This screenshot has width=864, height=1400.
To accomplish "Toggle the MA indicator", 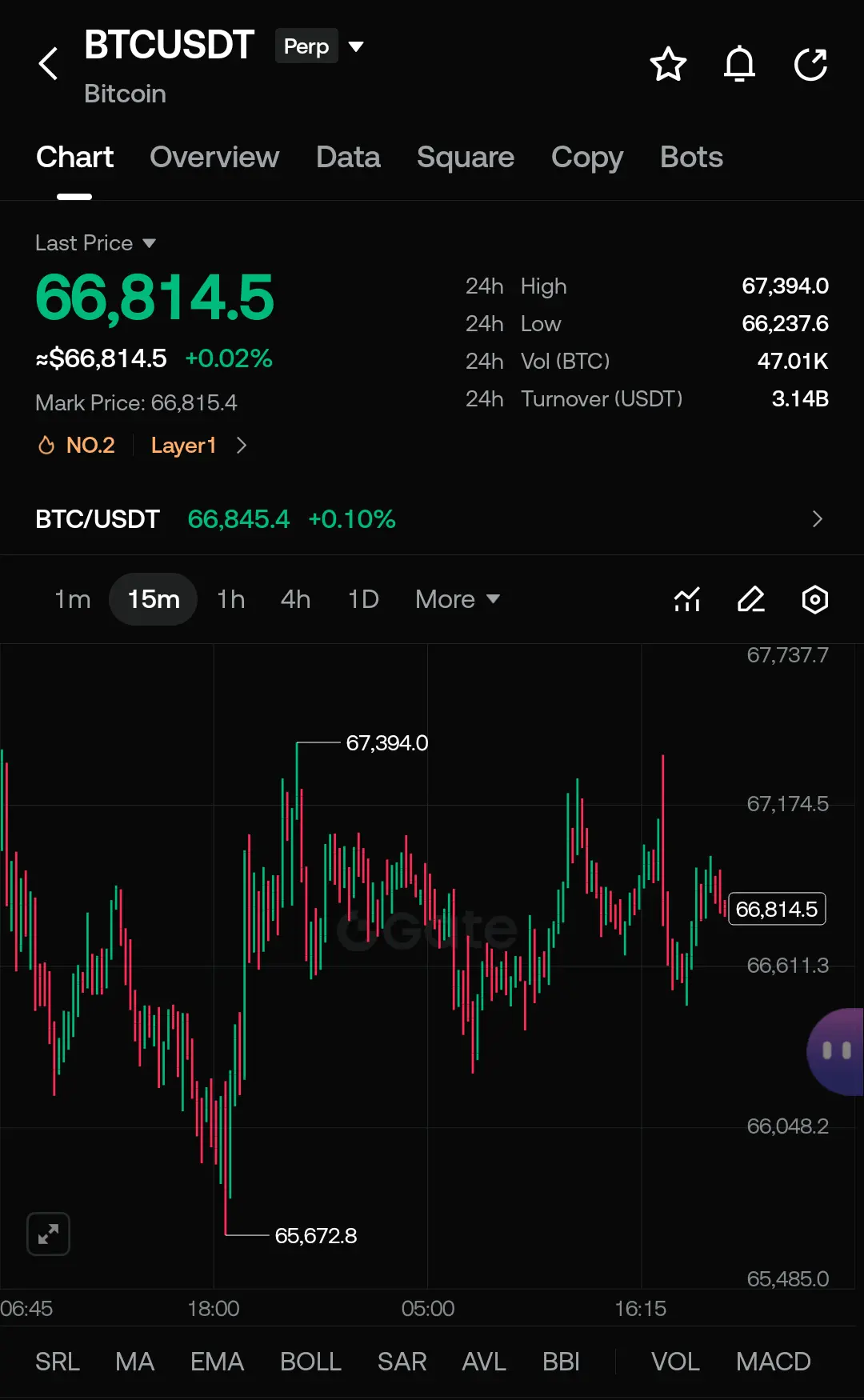I will pos(134,1362).
